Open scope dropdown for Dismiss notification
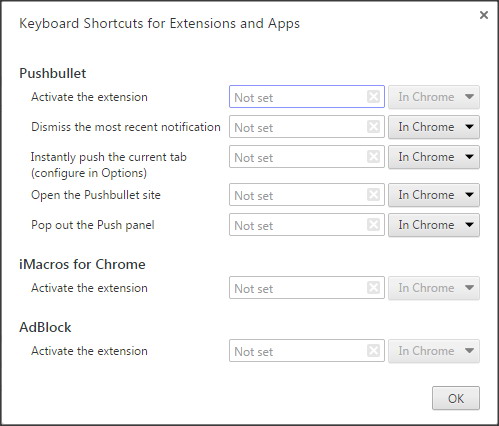Screen dimensions: 499x426 (x=434, y=127)
